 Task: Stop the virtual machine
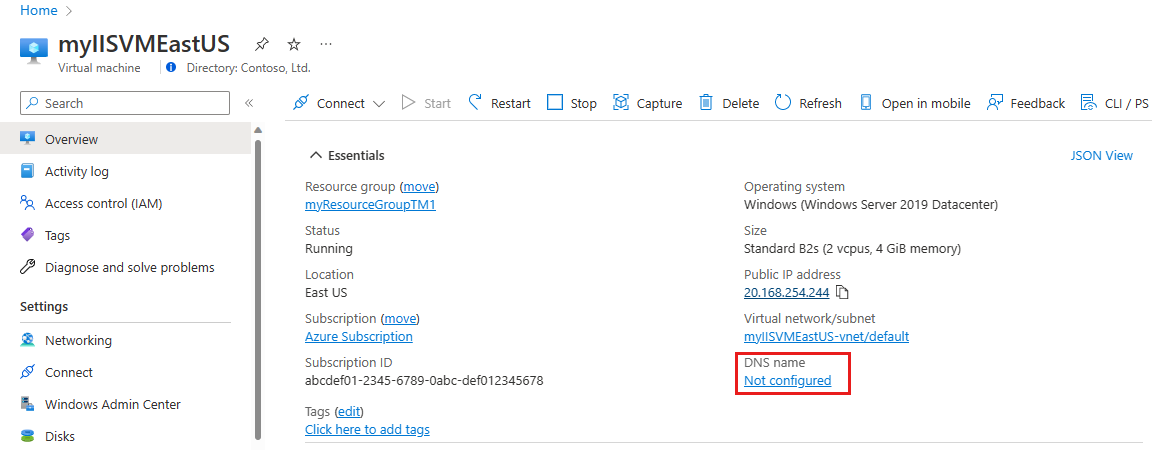572,103
